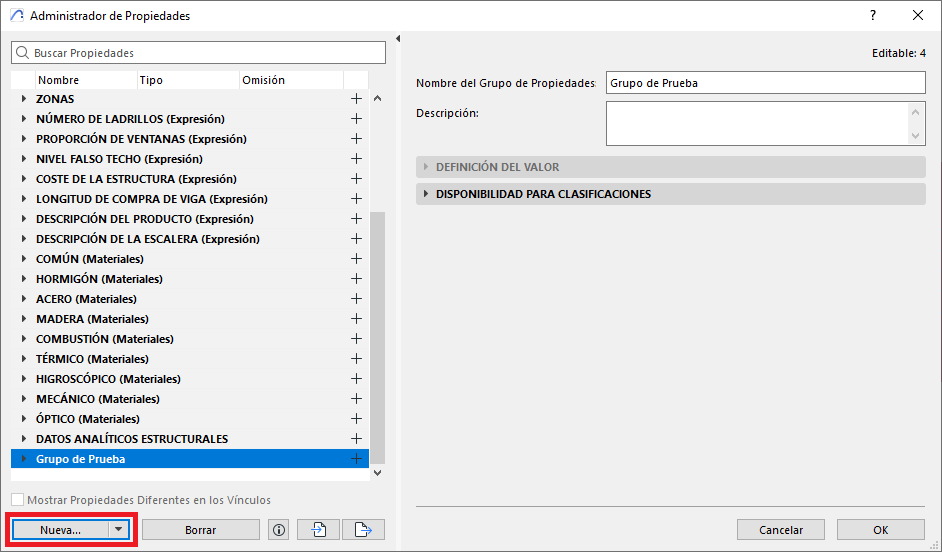Confirm with the OK button
942x552 pixels.
click(880, 530)
